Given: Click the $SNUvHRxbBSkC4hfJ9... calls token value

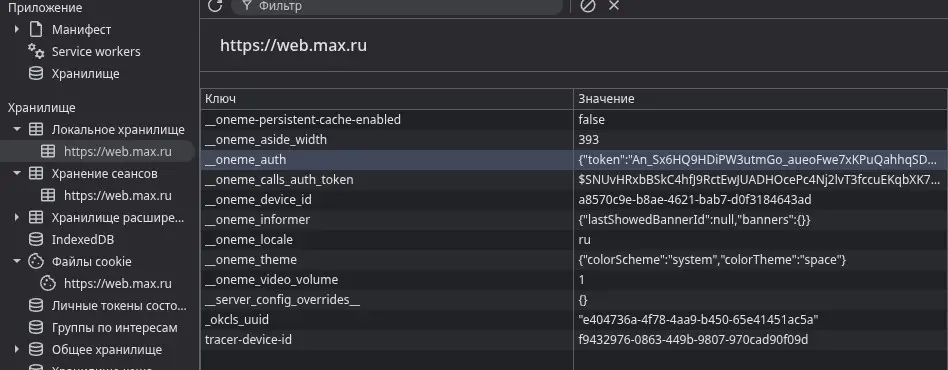Looking at the screenshot, I should [759, 180].
